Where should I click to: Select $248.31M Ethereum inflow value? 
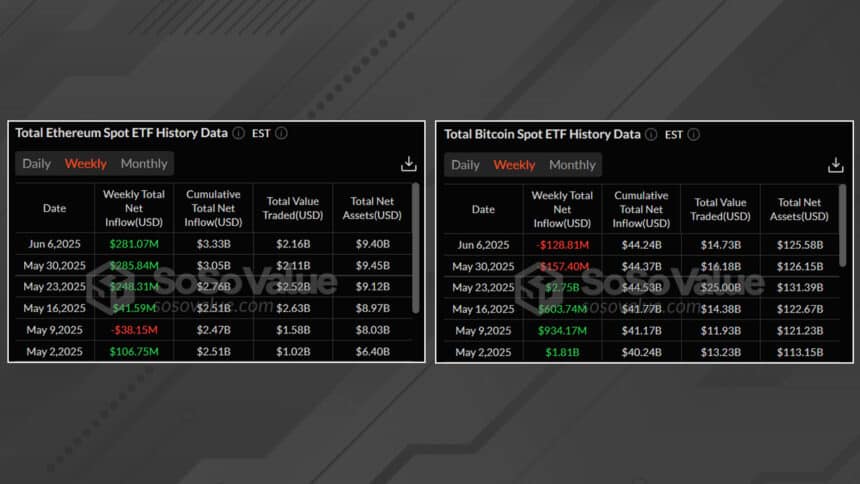[x=134, y=286]
